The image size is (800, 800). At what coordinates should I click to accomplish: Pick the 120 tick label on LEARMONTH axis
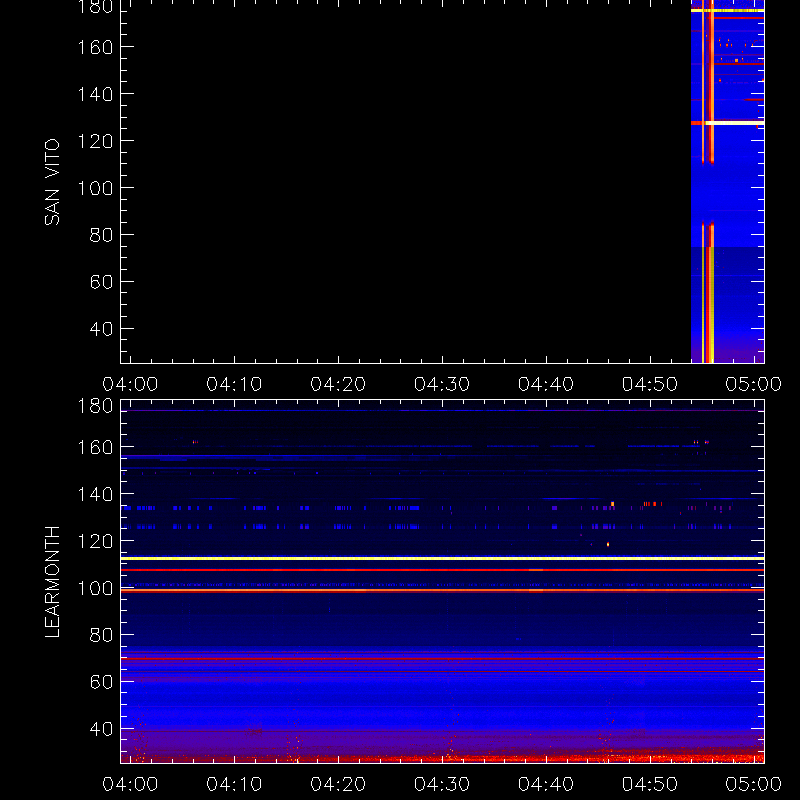pyautogui.click(x=95, y=541)
